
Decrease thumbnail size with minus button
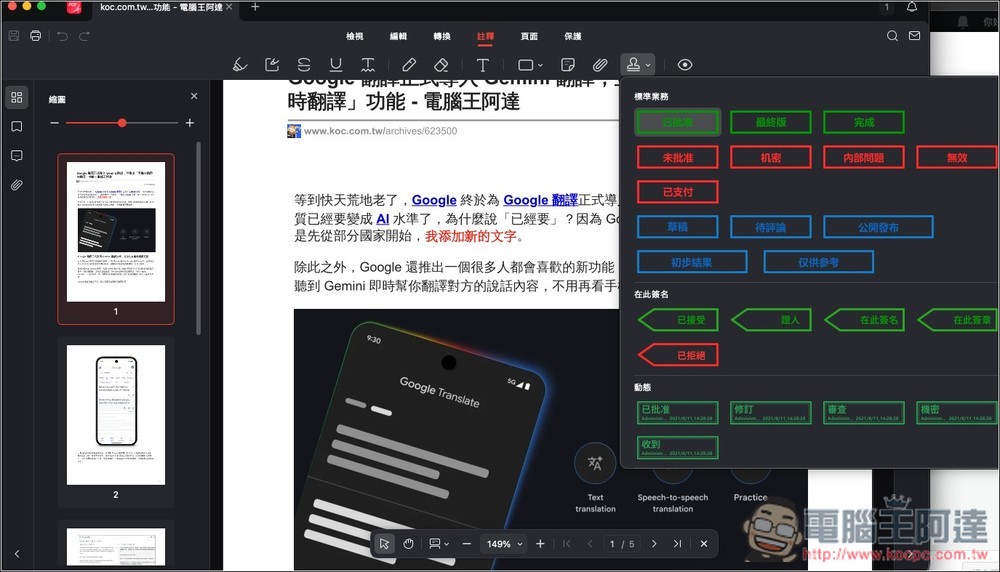click(x=54, y=122)
